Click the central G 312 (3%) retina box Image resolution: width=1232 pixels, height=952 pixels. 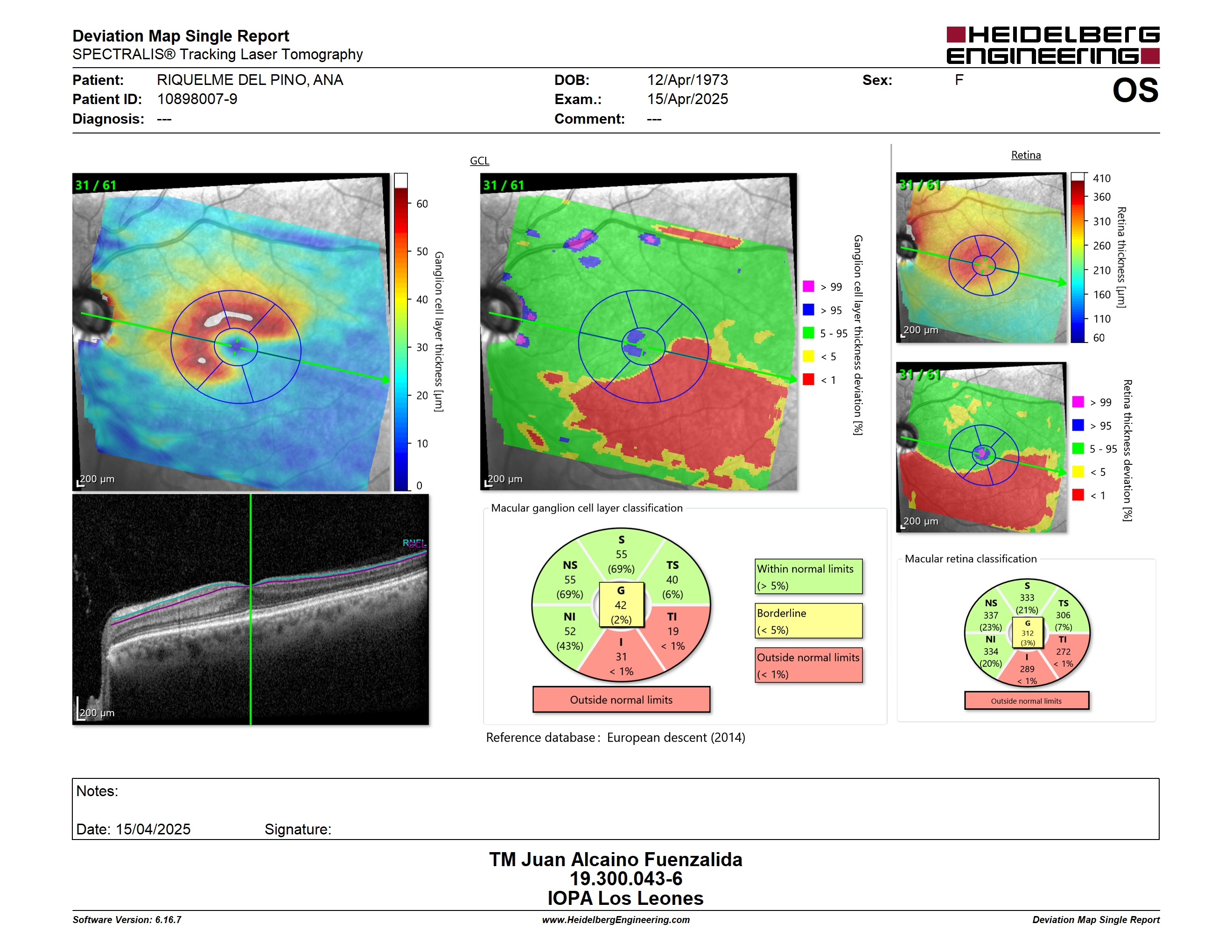pyautogui.click(x=1027, y=633)
